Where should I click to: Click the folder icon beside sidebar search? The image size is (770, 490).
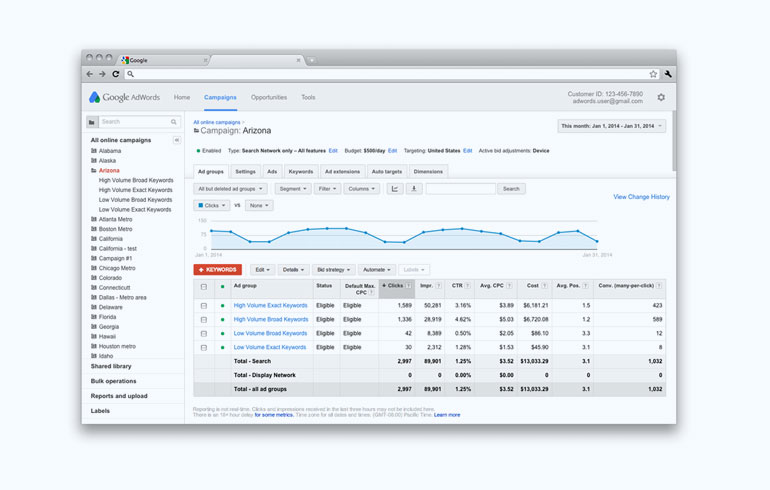pos(92,122)
